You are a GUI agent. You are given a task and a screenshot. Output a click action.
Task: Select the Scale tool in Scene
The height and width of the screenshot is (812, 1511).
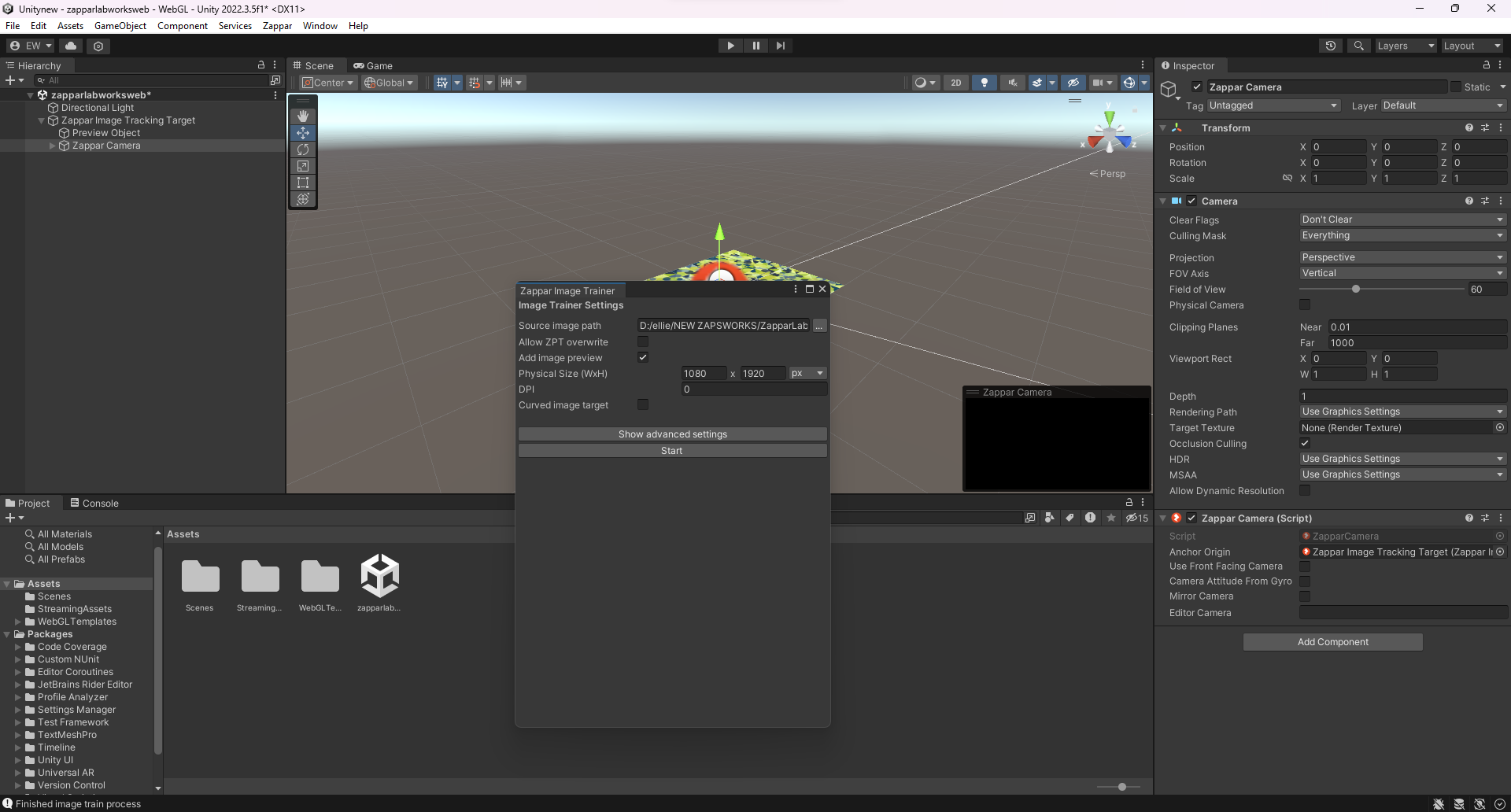(x=303, y=166)
